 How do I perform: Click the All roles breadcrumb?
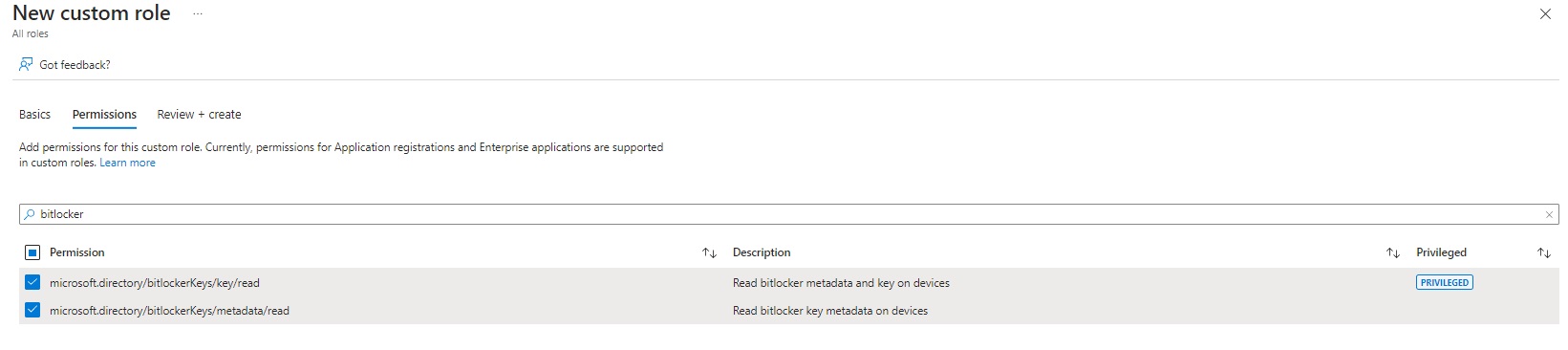(x=31, y=33)
